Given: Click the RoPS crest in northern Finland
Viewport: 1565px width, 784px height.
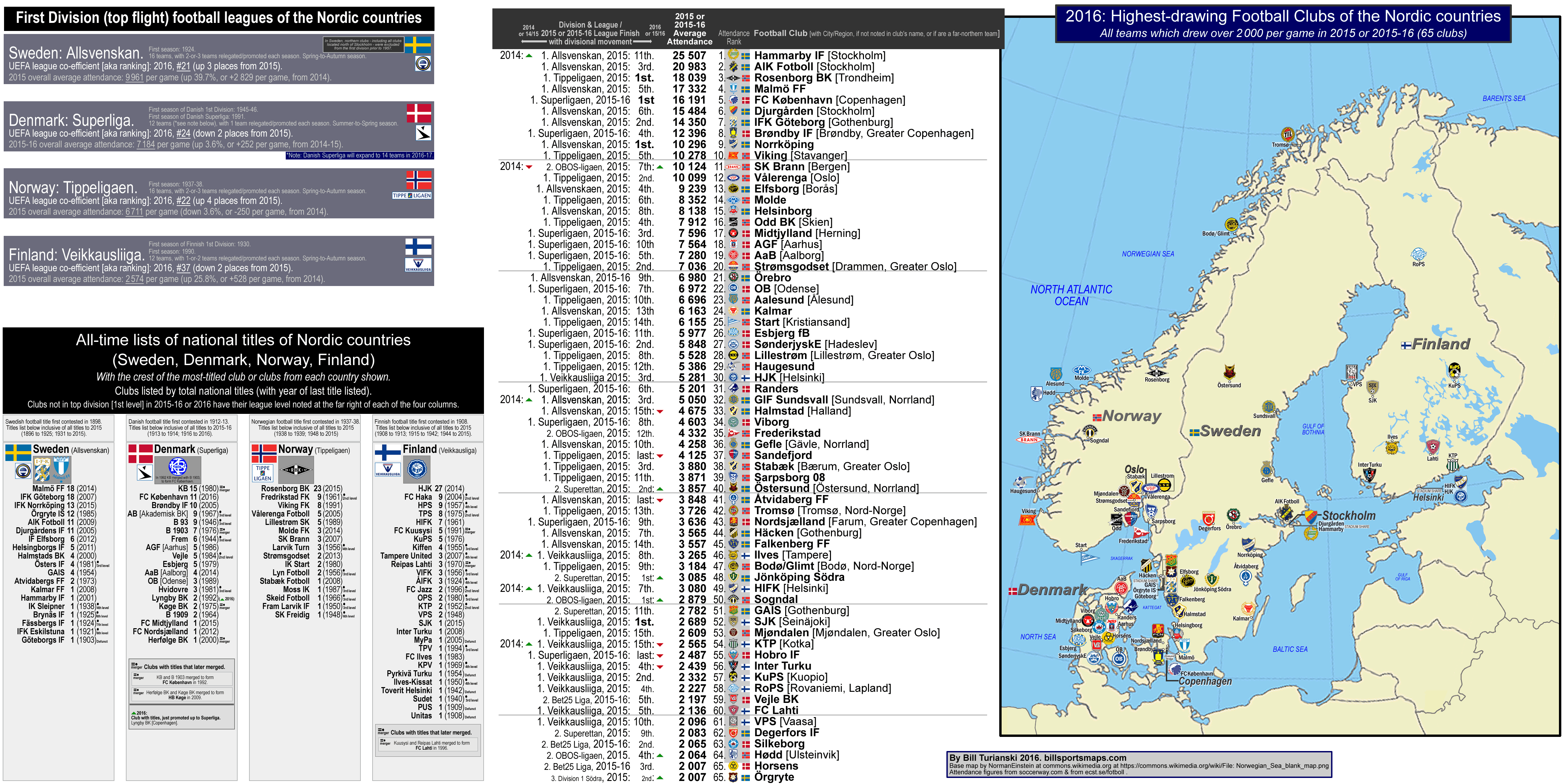Looking at the screenshot, I should coord(1418,254).
